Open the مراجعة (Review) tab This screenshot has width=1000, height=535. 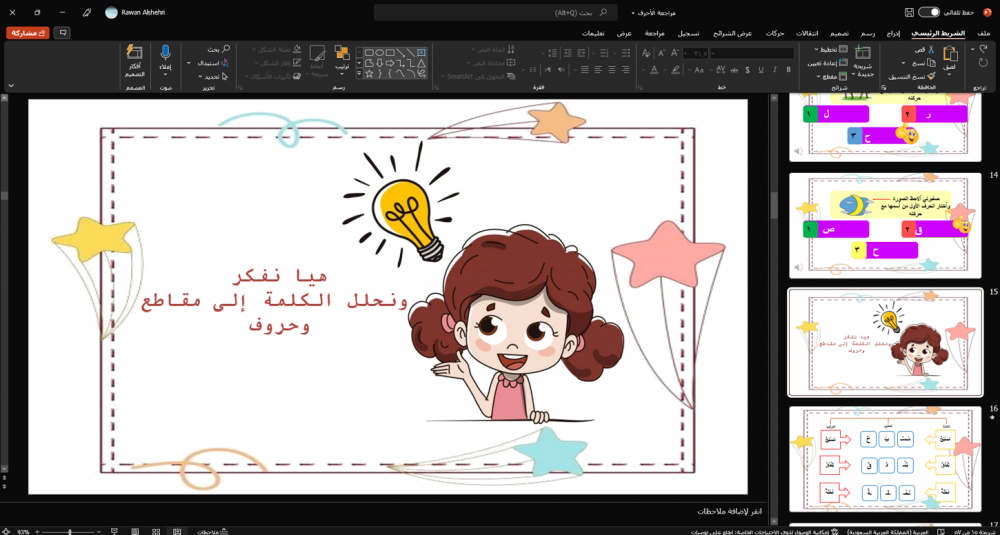click(x=653, y=33)
